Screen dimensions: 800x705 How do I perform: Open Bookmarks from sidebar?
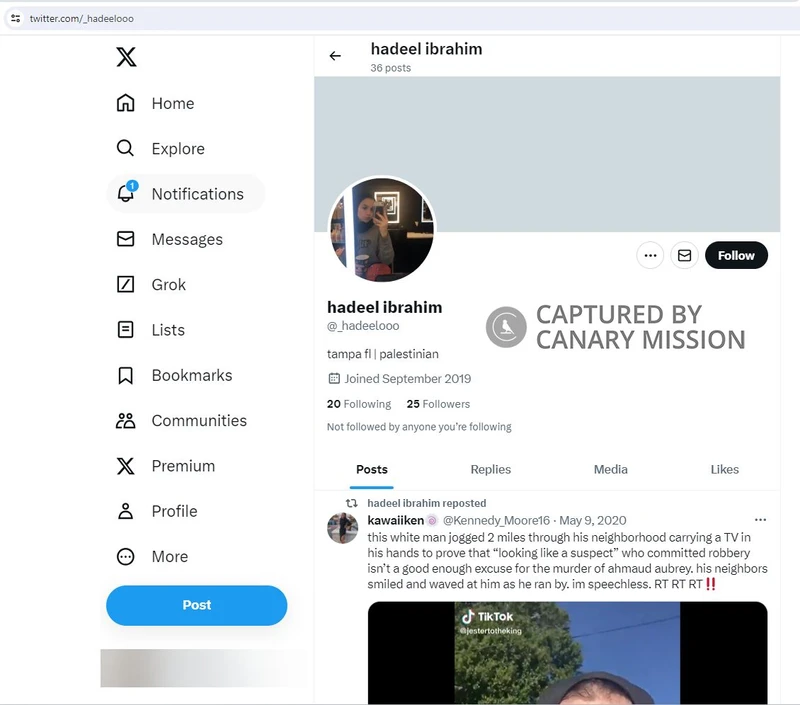[x=126, y=375]
